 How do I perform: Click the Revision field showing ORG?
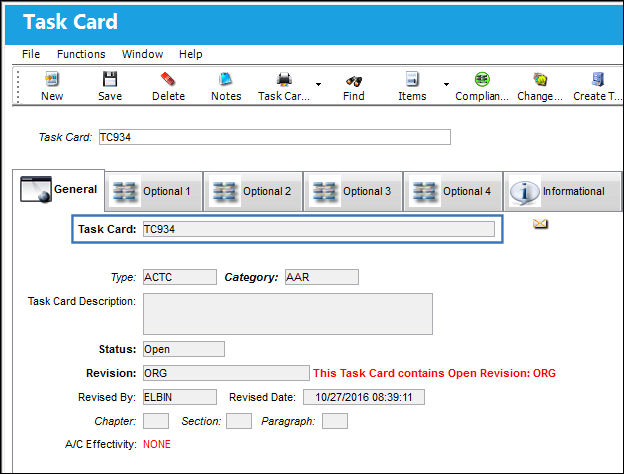click(226, 373)
